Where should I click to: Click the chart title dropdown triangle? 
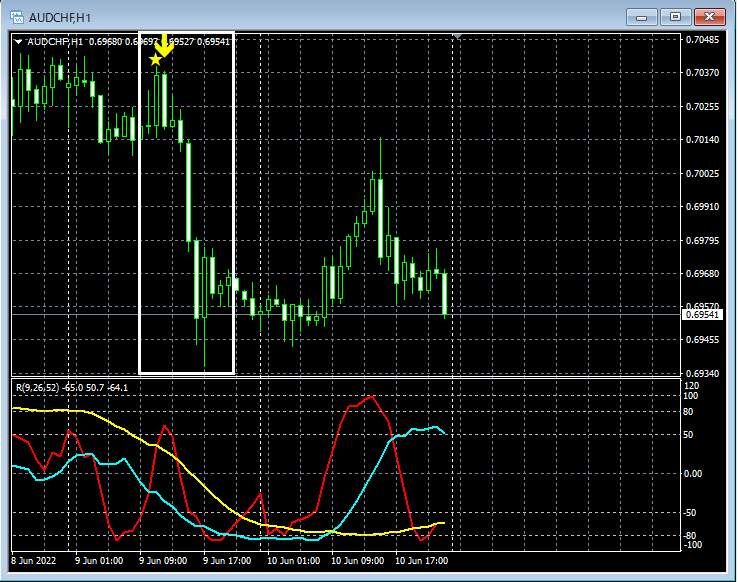click(x=18, y=42)
